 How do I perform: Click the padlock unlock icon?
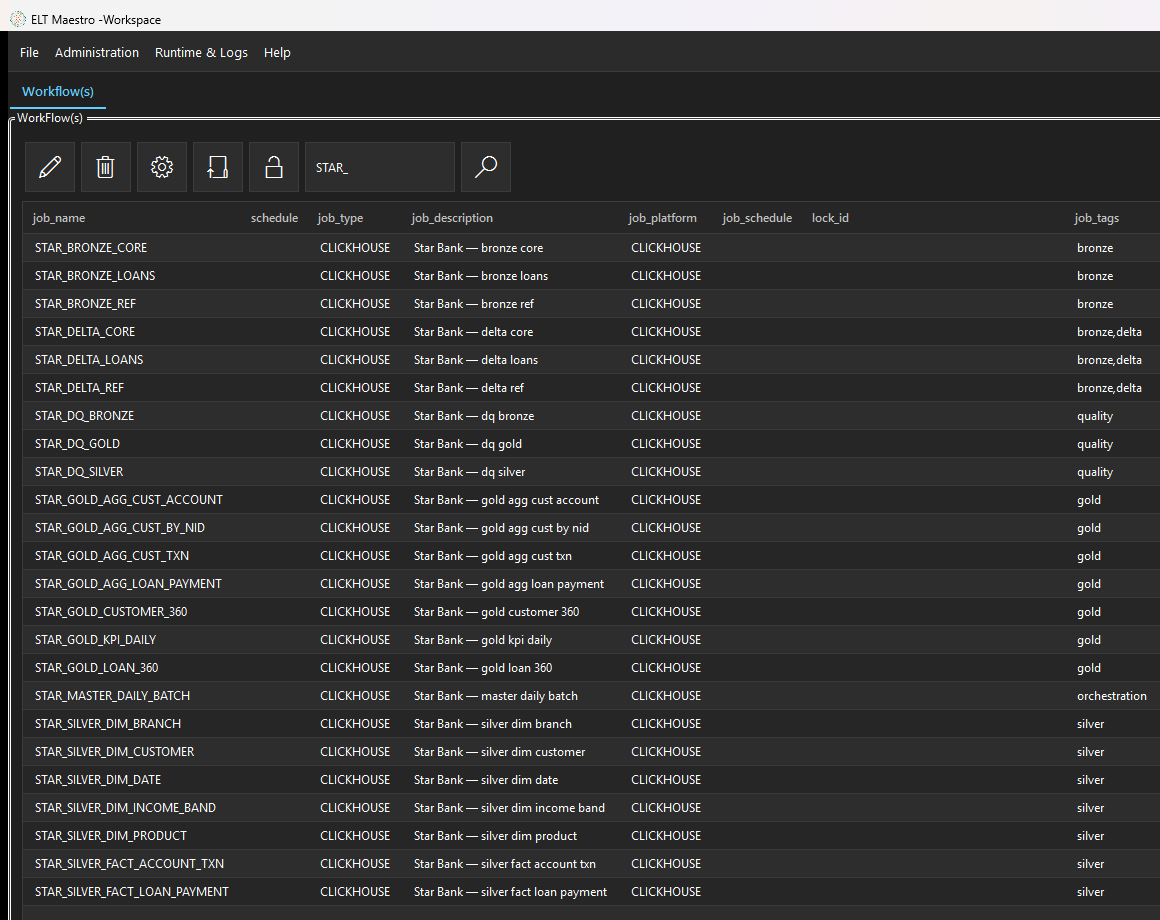274,167
